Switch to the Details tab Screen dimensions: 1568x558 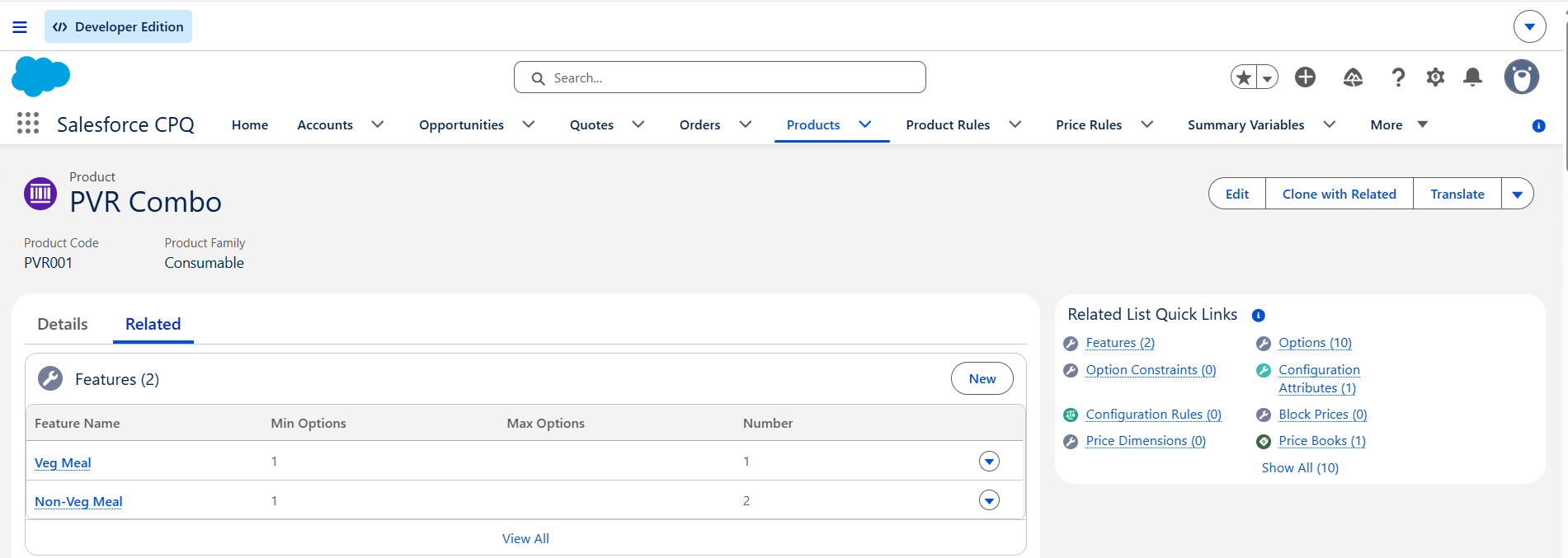[63, 324]
